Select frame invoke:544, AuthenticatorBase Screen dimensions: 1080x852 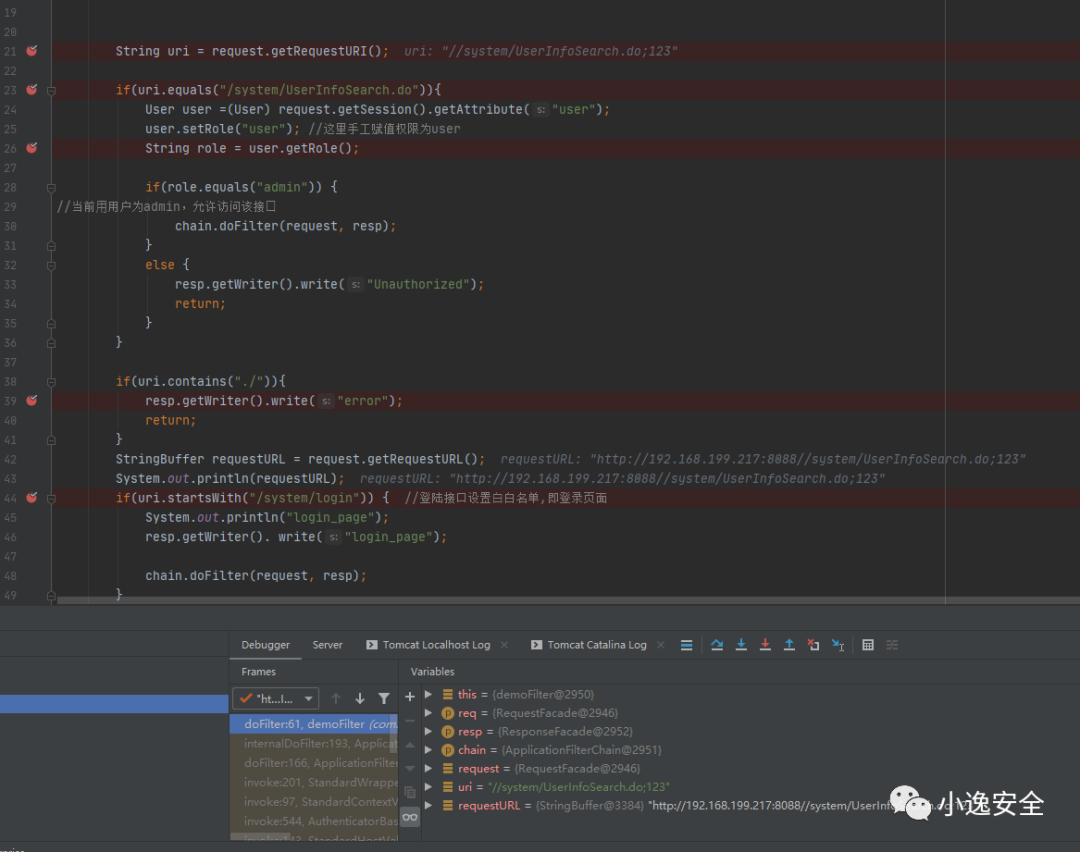(x=313, y=821)
